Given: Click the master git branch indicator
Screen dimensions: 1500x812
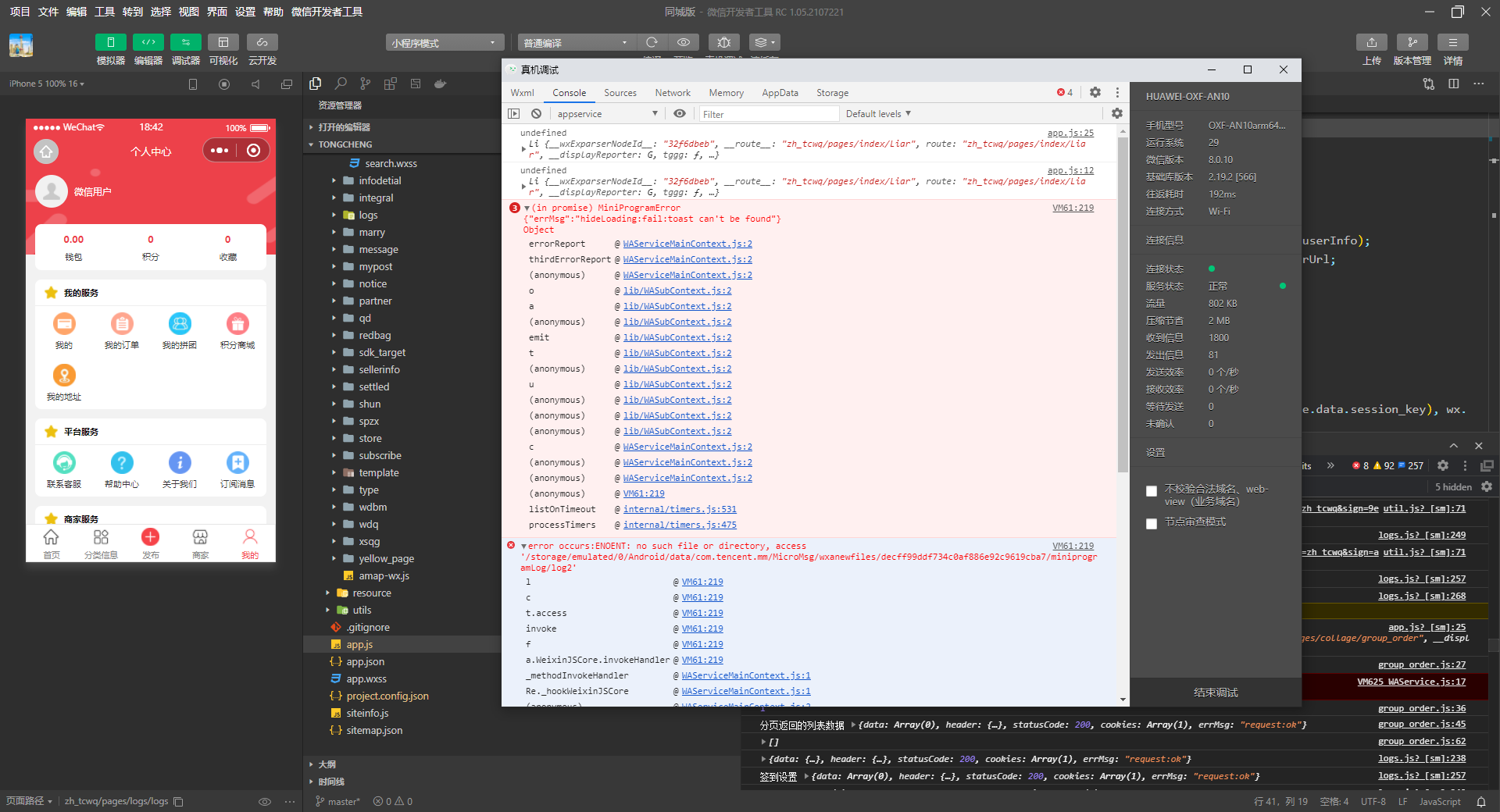Looking at the screenshot, I should [x=337, y=802].
